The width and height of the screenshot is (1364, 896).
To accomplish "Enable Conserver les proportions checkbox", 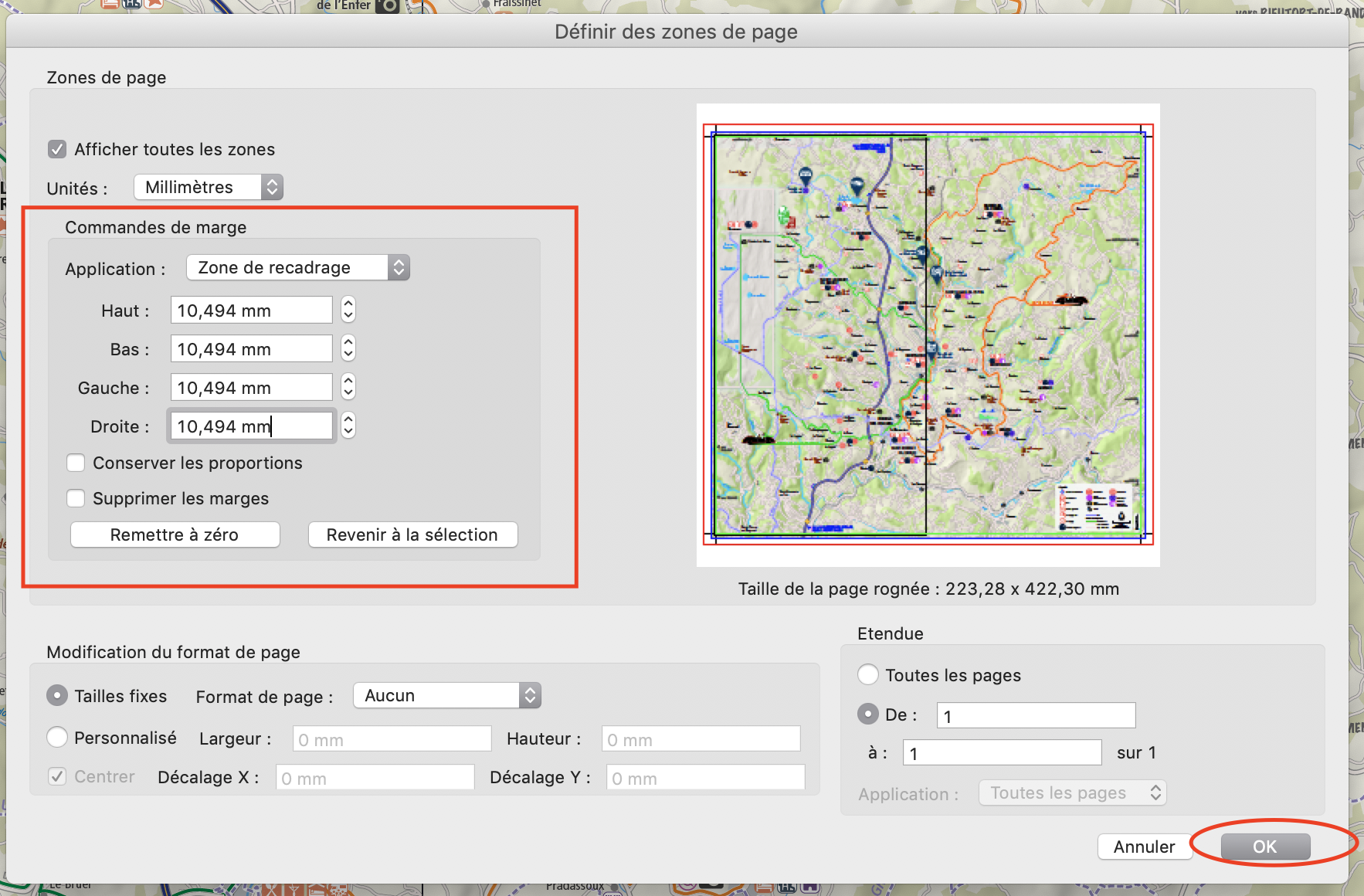I will pos(76,463).
